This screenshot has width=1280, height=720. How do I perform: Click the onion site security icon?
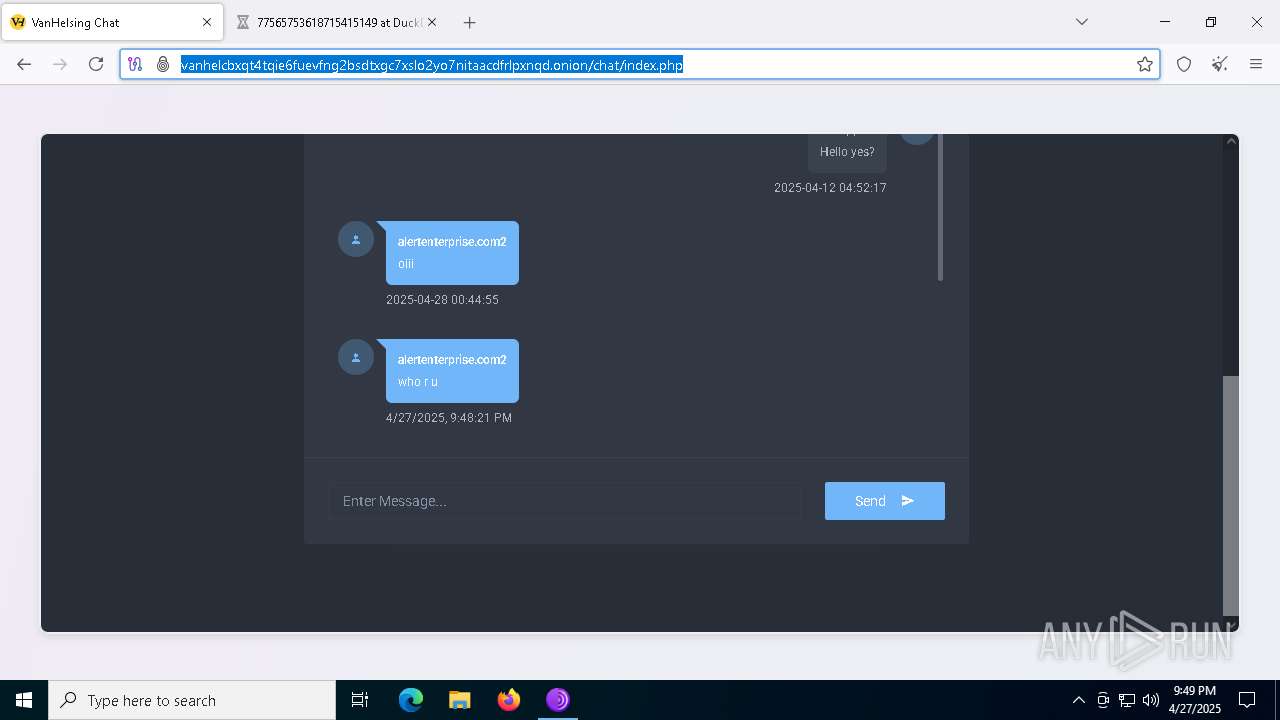coord(163,64)
